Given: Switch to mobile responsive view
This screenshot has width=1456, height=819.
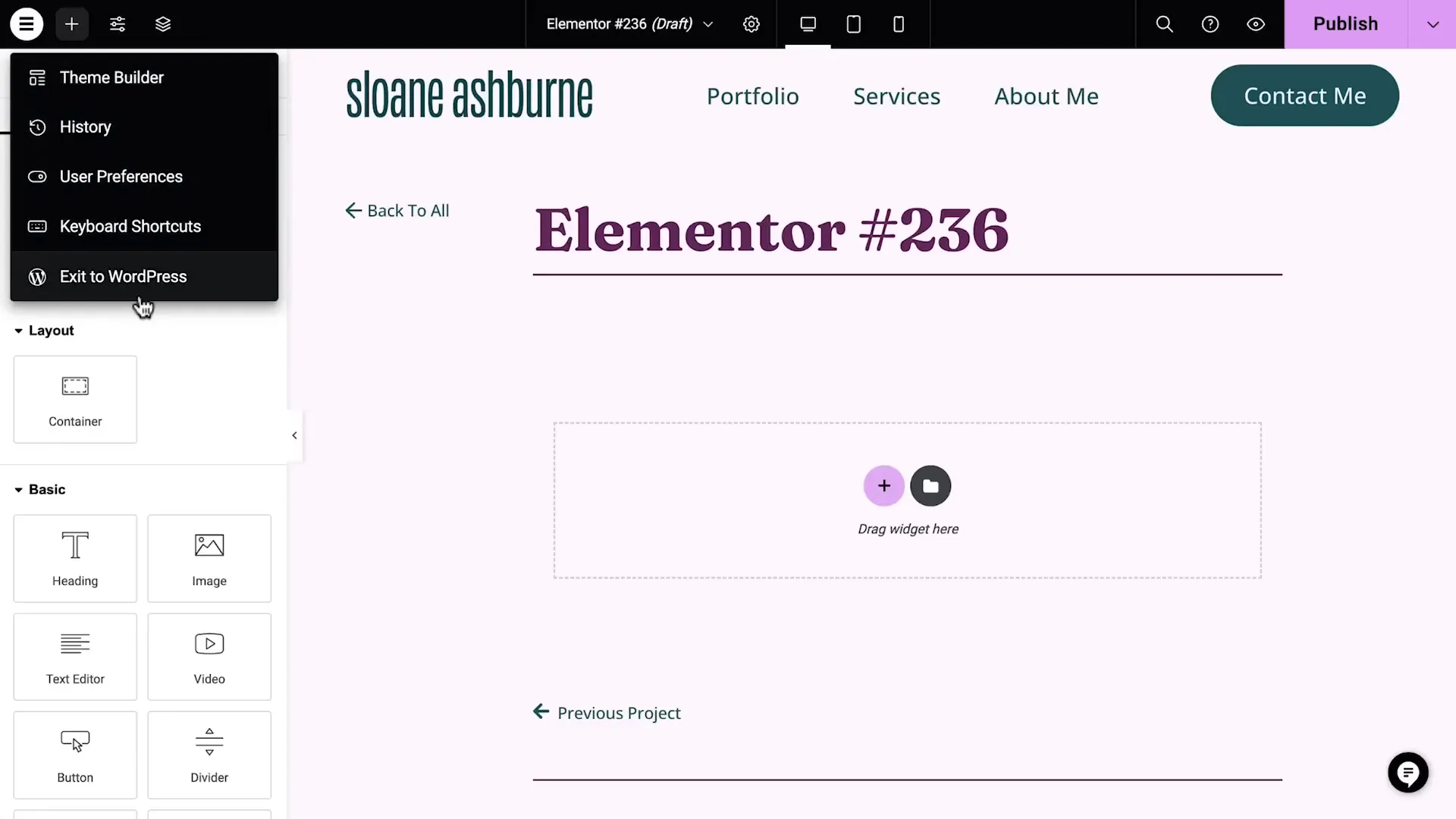Looking at the screenshot, I should pos(898,24).
